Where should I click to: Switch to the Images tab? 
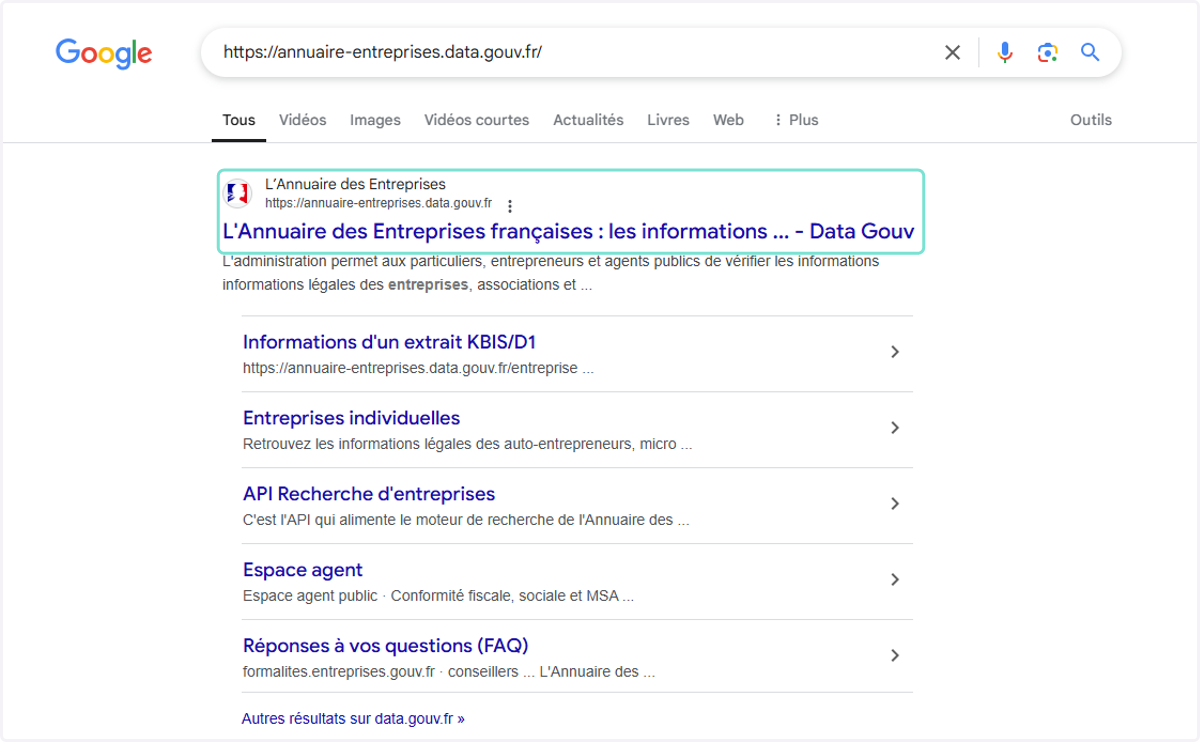[x=375, y=120]
